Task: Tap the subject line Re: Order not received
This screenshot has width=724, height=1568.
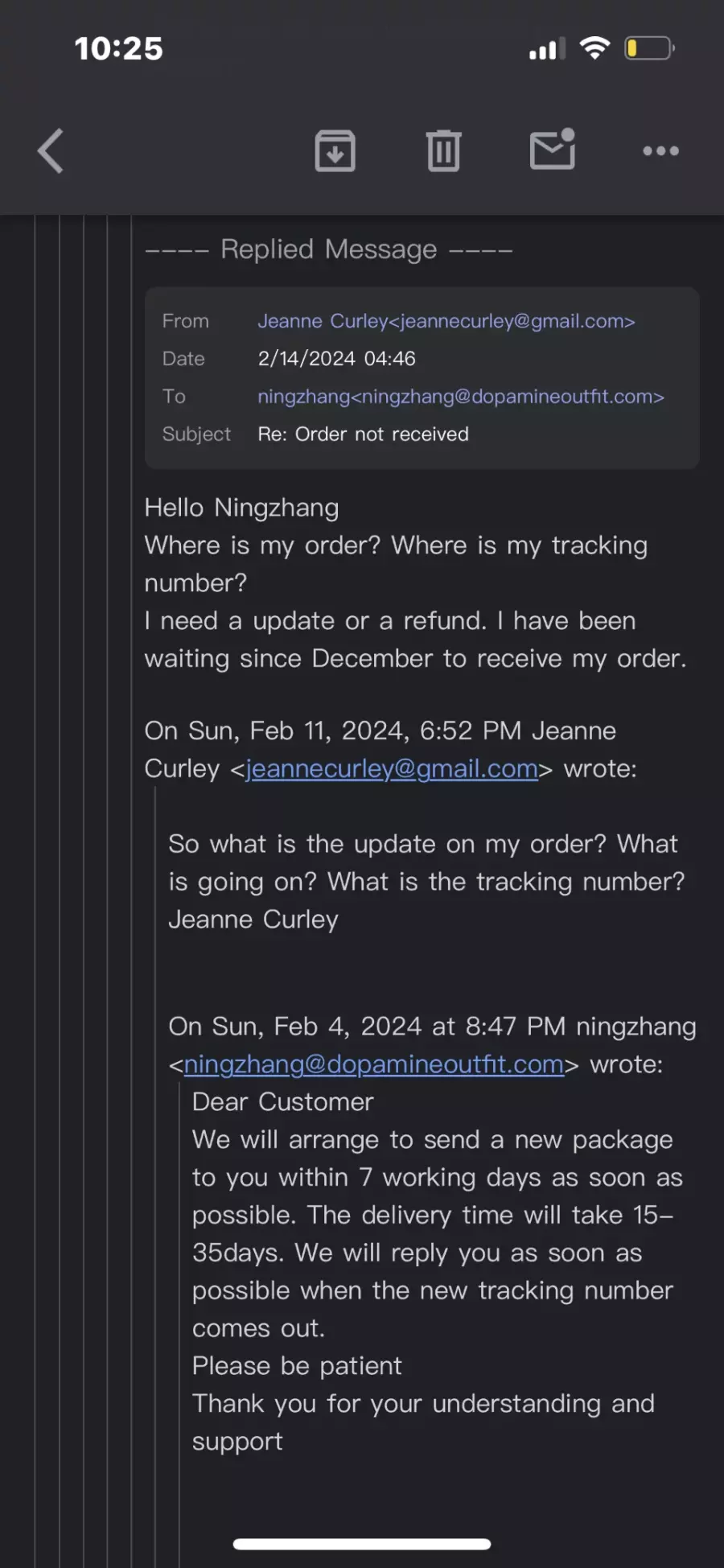Action: 363,434
